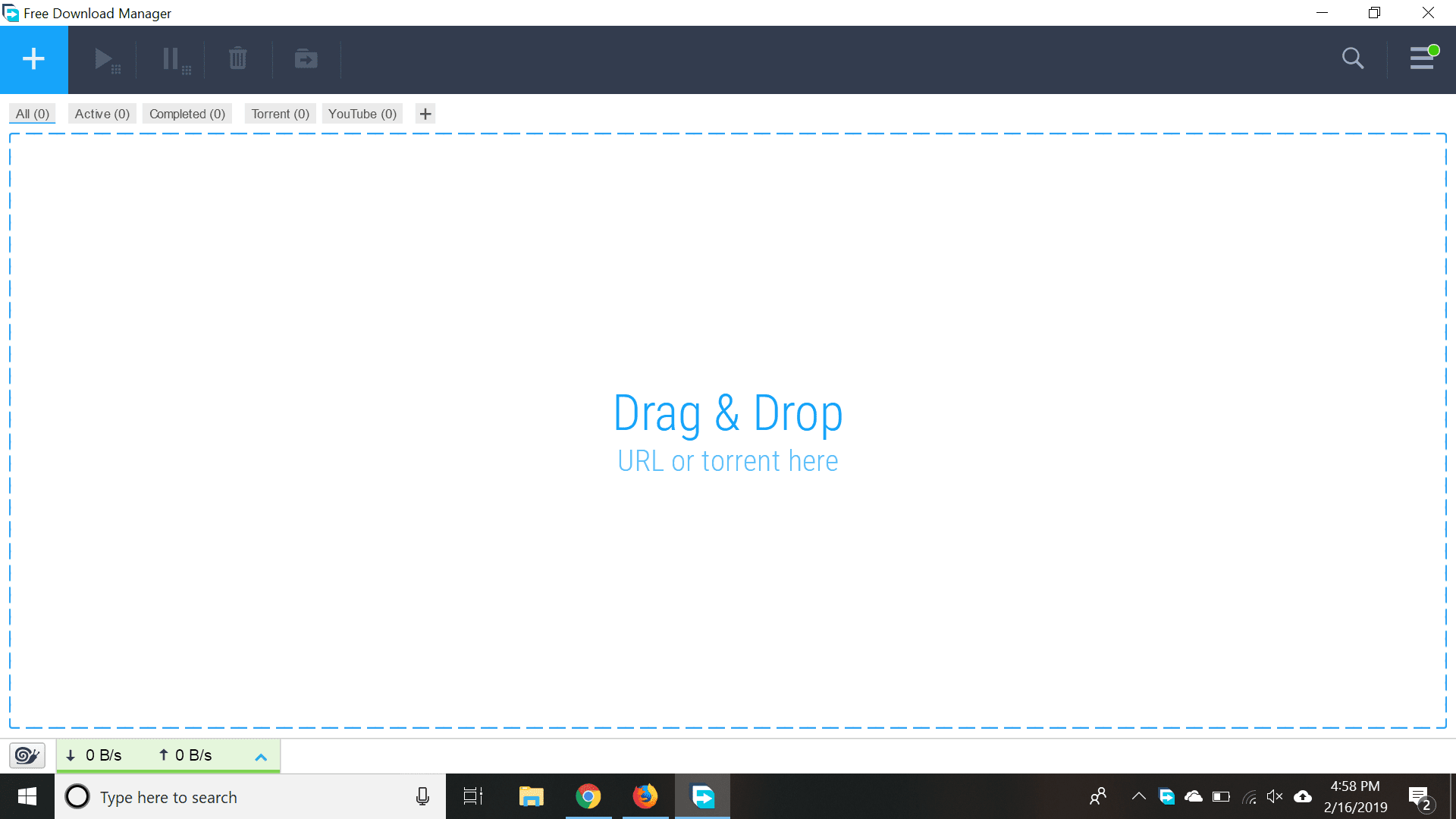Click the video download icon
This screenshot has height=819, width=1456.
coord(307,58)
